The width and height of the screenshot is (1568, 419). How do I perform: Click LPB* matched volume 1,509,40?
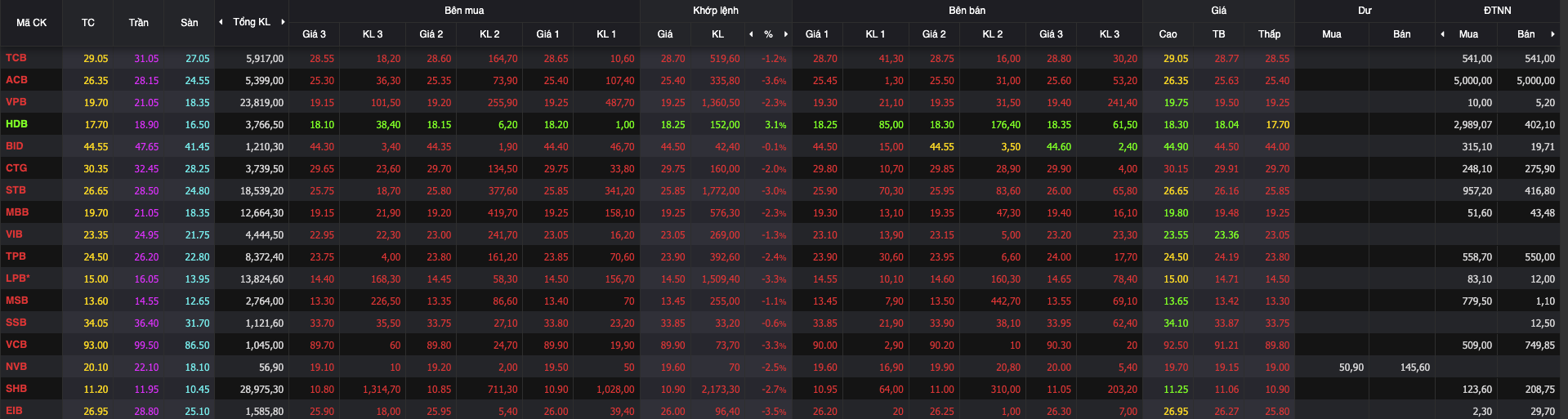pos(721,279)
